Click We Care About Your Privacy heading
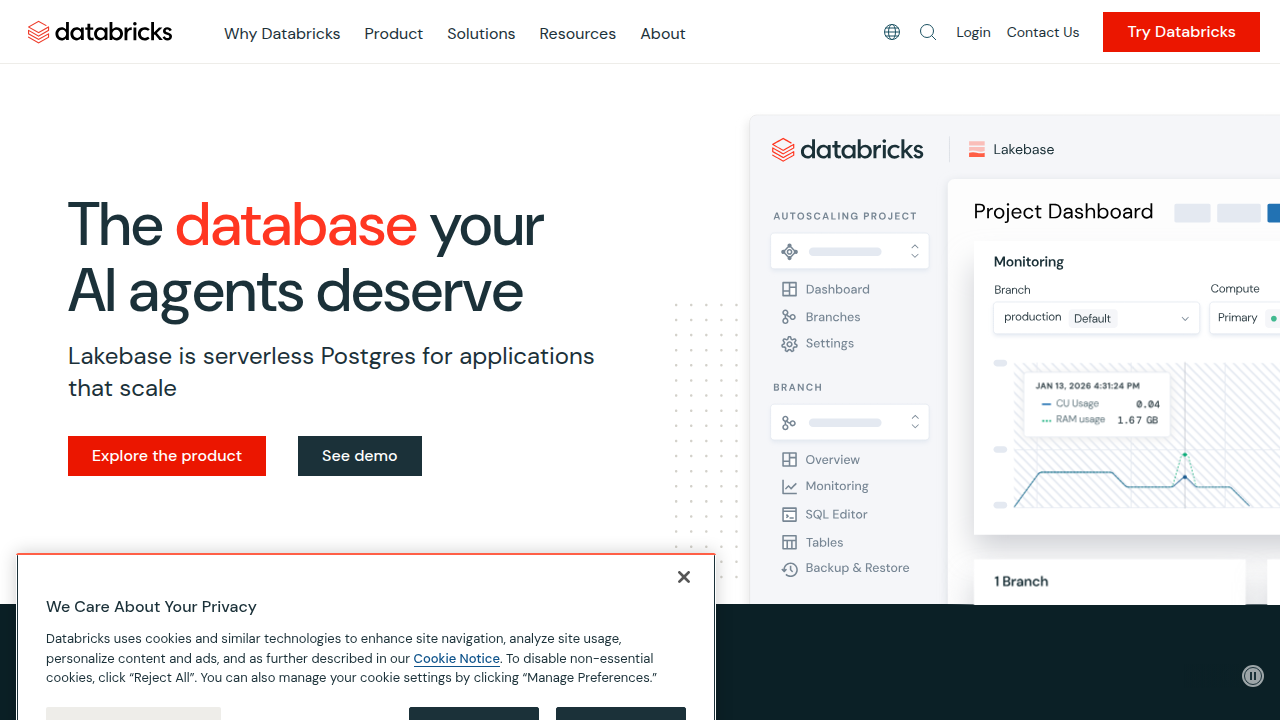The image size is (1280, 720). 151,607
